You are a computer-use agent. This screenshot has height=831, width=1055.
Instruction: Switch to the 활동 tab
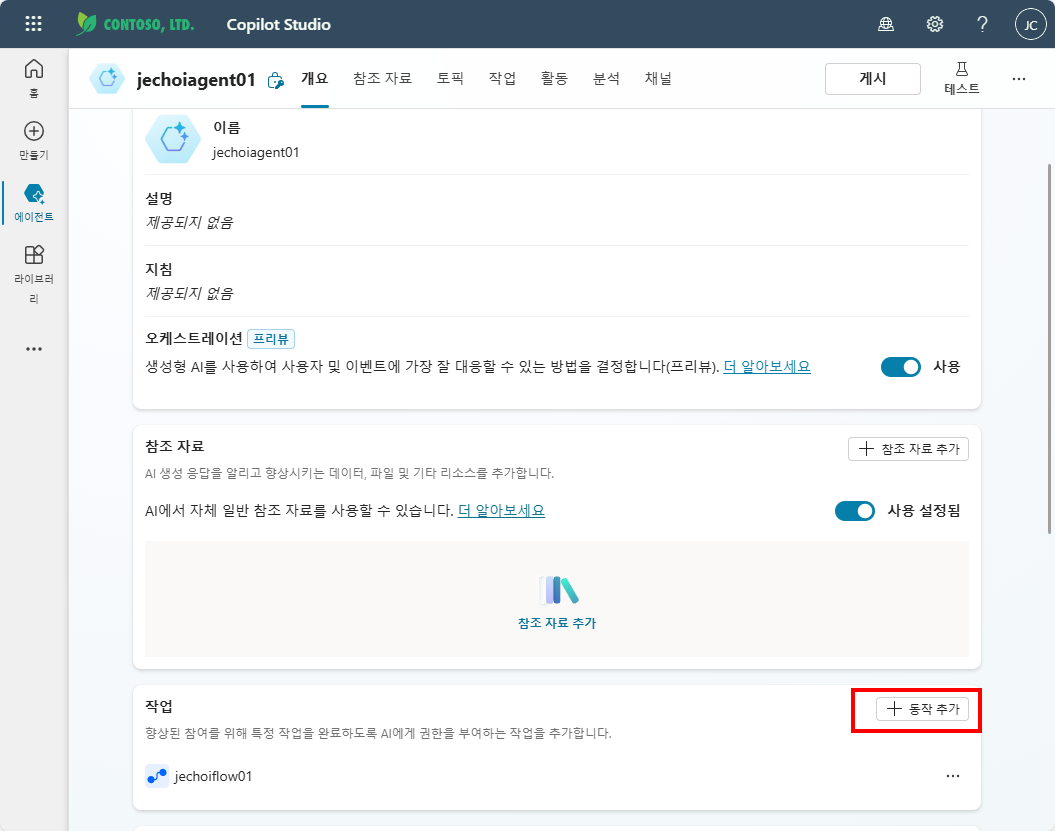coord(554,79)
